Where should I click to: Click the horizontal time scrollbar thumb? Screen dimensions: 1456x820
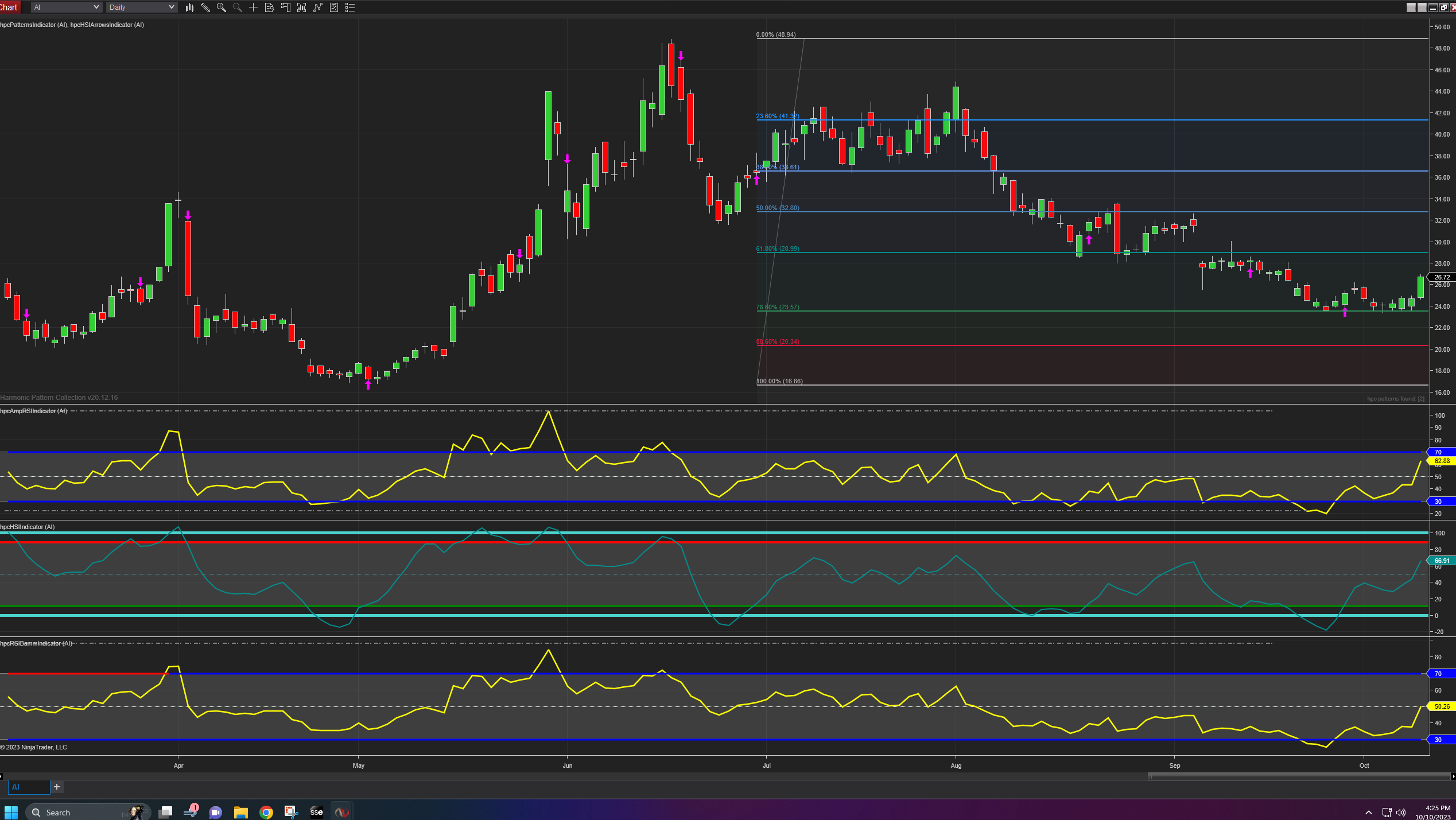click(1298, 776)
